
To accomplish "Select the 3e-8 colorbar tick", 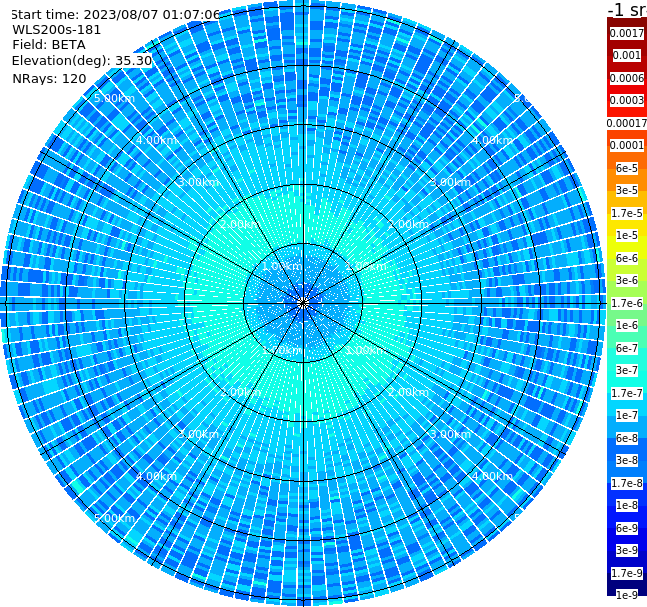I will tap(627, 460).
